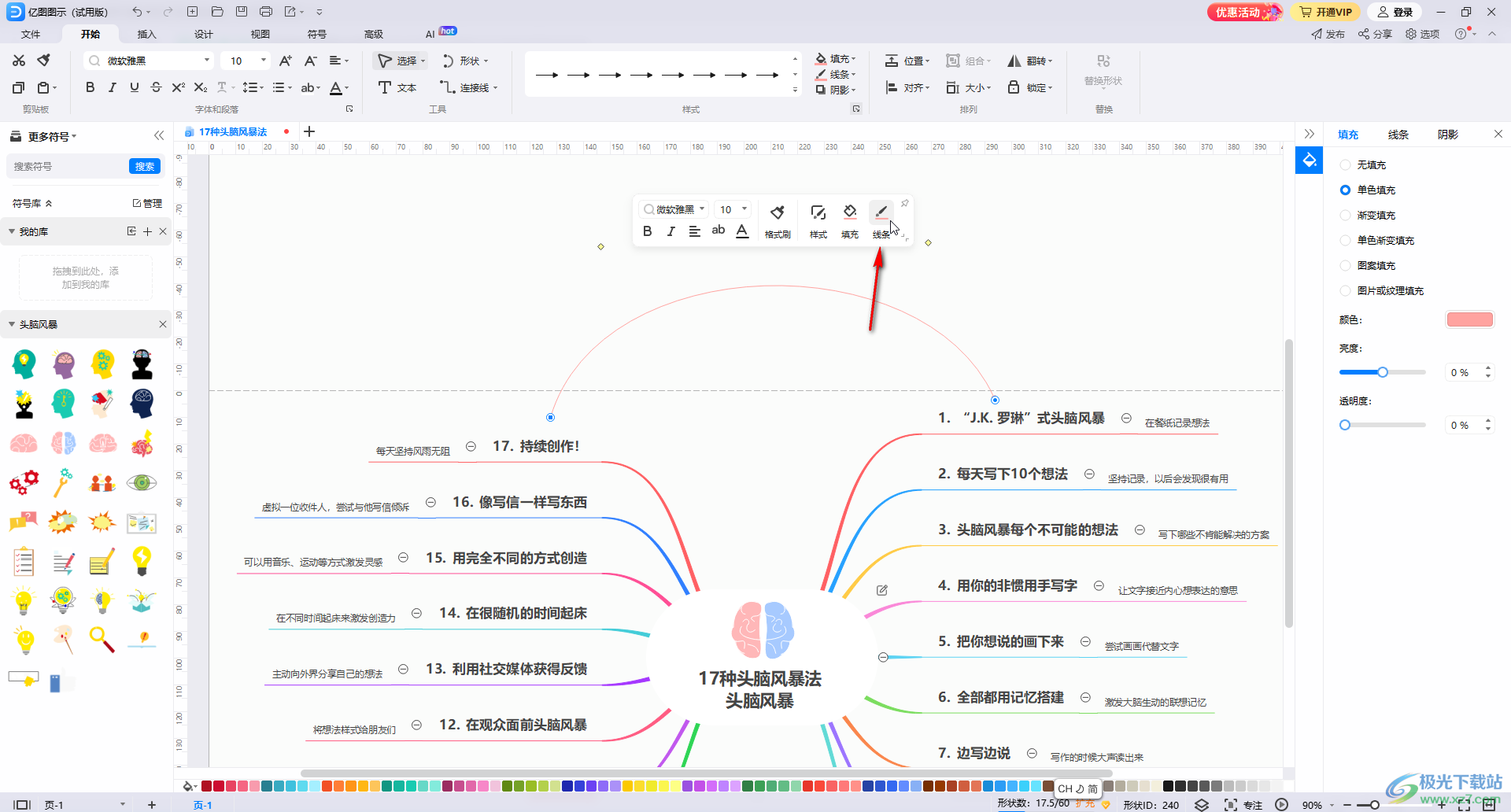Apply Superscript formatting
Screen dimensions: 1511x812
click(178, 87)
